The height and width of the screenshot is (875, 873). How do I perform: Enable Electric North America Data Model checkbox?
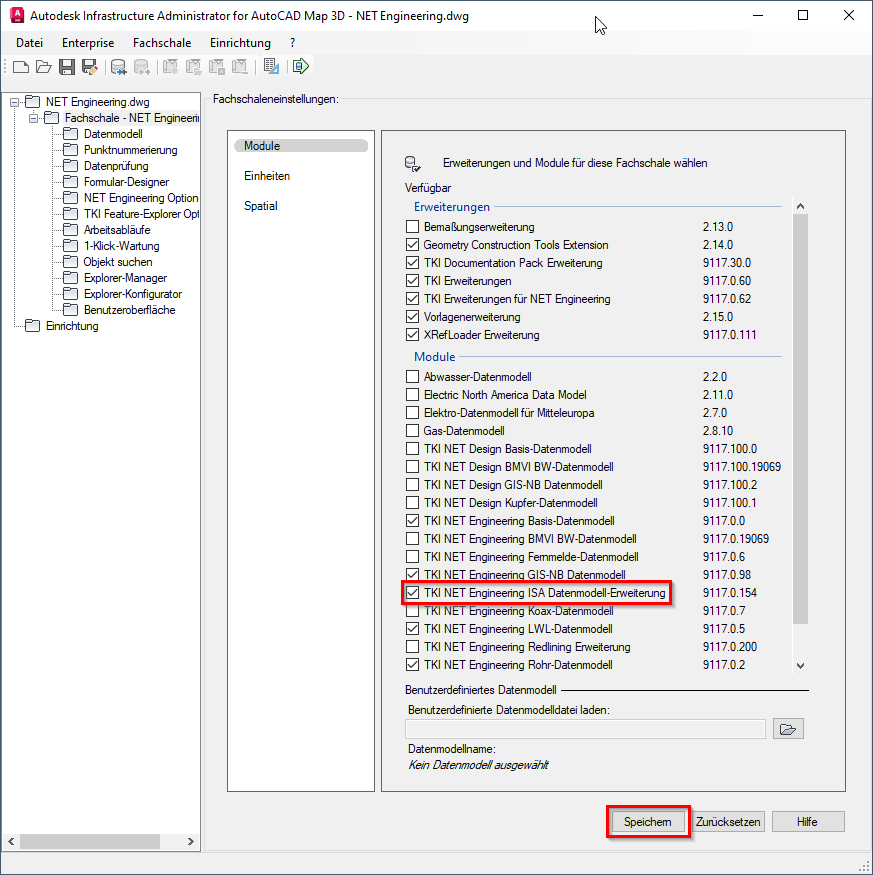412,395
